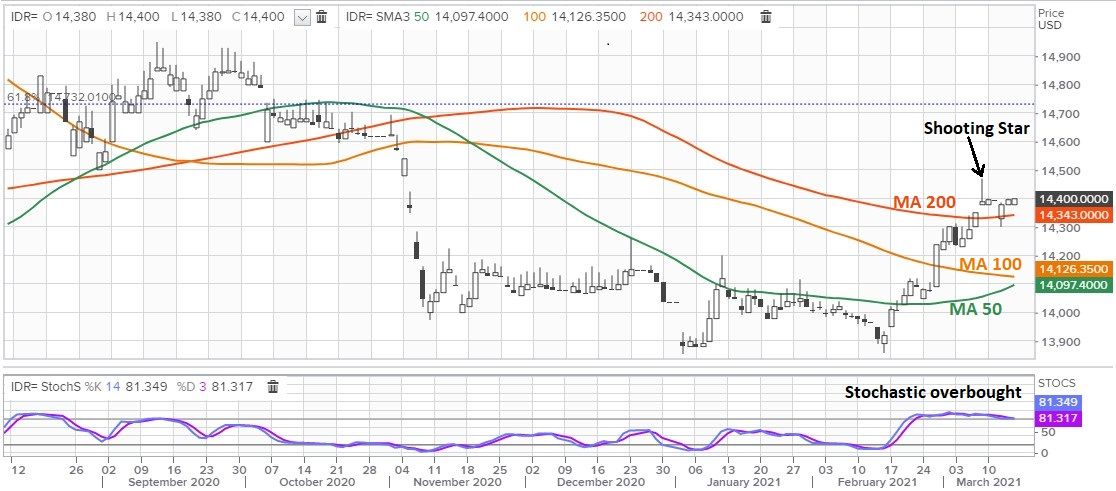Expand the IDR= OHLC series dropdown
The height and width of the screenshot is (491, 1116).
tap(302, 17)
